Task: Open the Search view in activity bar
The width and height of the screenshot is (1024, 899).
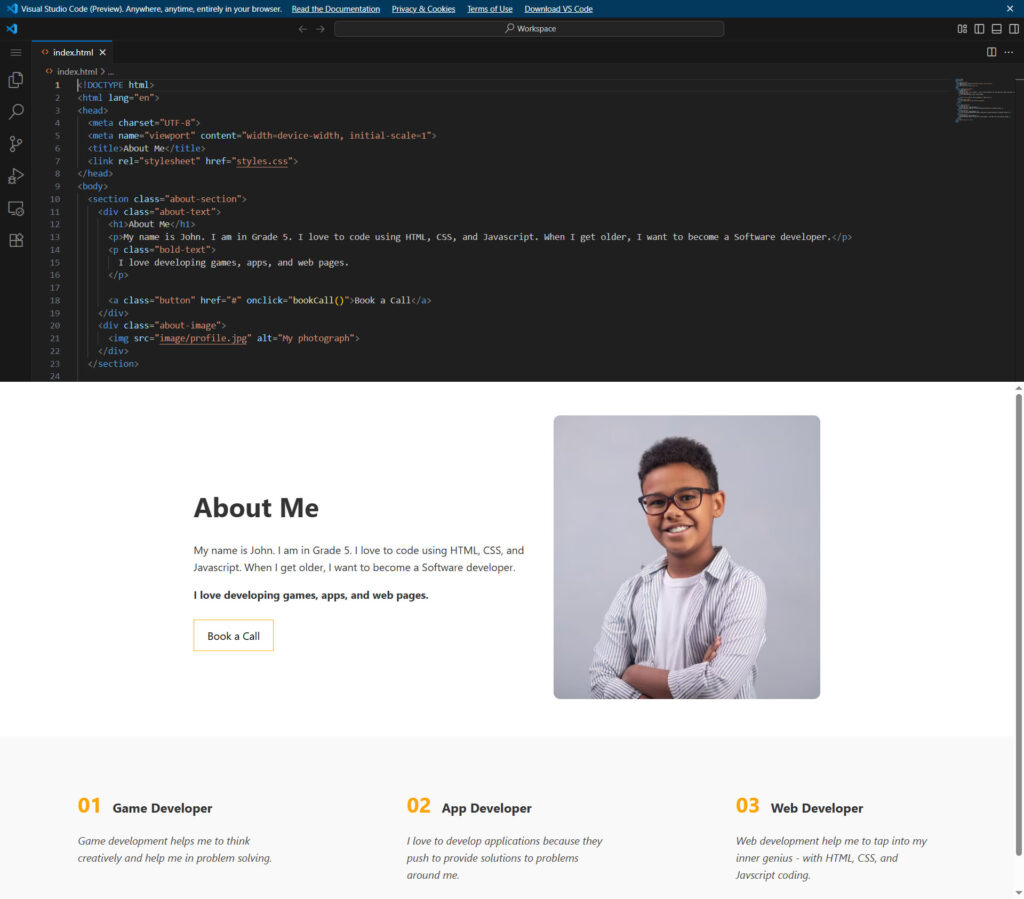Action: tap(15, 112)
